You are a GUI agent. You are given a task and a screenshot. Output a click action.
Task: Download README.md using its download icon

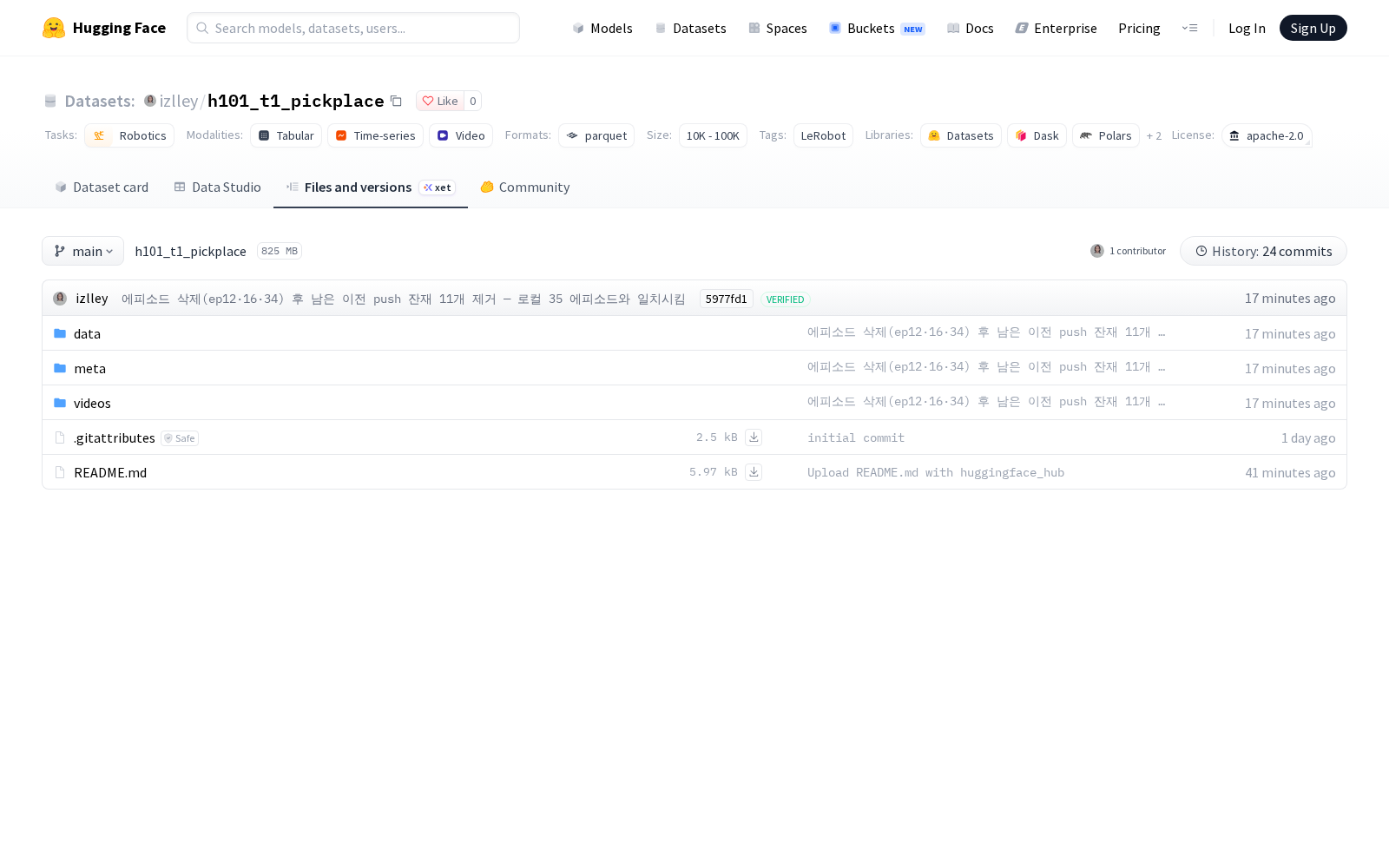point(754,472)
